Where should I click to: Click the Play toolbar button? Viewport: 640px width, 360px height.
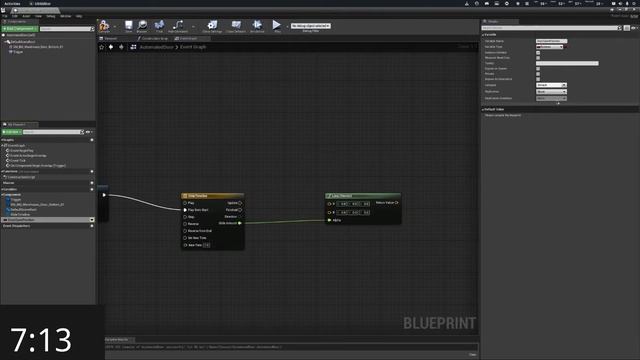pyautogui.click(x=277, y=26)
